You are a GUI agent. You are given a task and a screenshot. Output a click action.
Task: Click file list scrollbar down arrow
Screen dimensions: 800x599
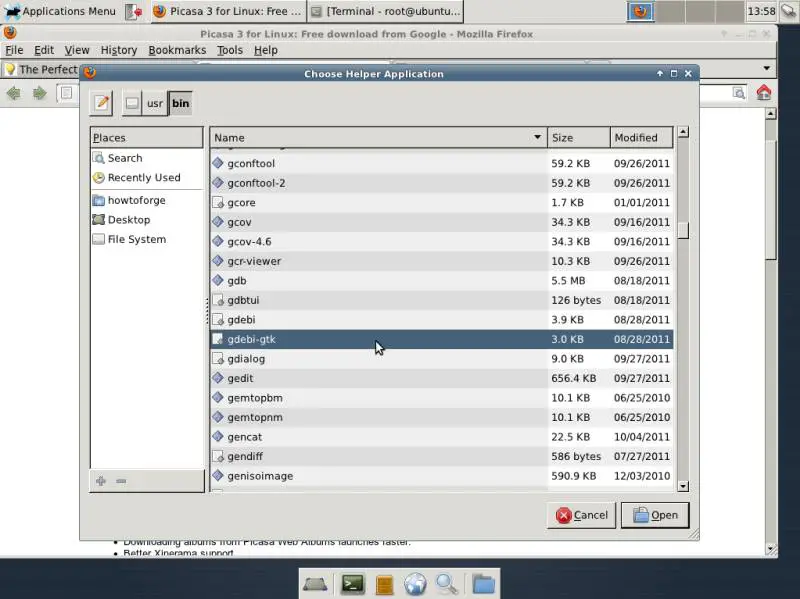coord(683,486)
